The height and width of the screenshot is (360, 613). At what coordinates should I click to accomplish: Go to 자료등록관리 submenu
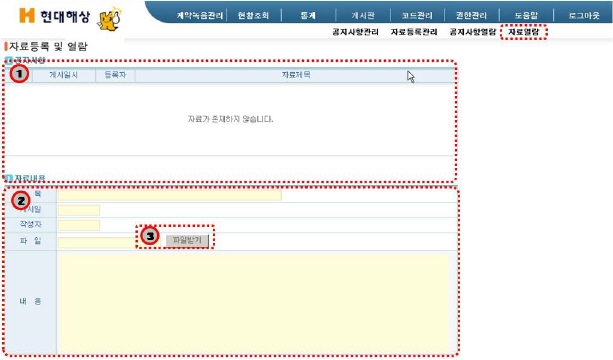pyautogui.click(x=414, y=32)
